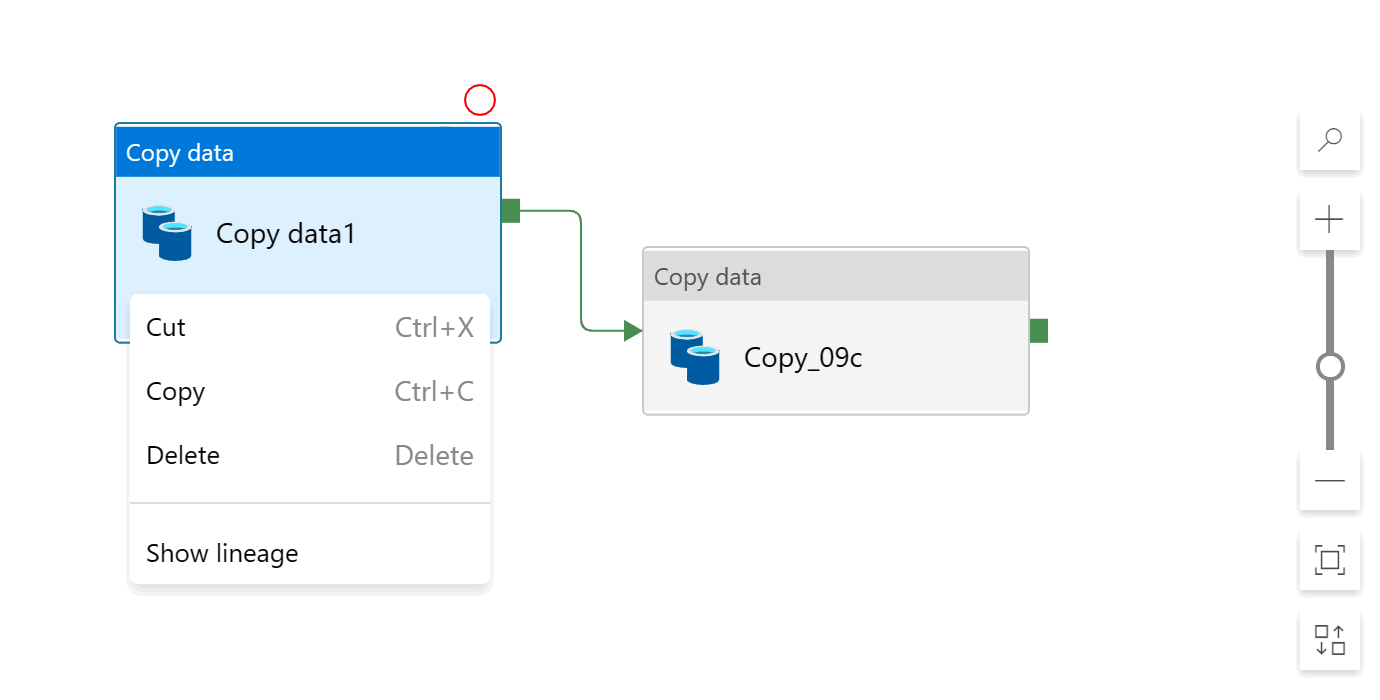This screenshot has height=700, width=1380.
Task: Zoom in with the plus button
Action: click(x=1329, y=219)
